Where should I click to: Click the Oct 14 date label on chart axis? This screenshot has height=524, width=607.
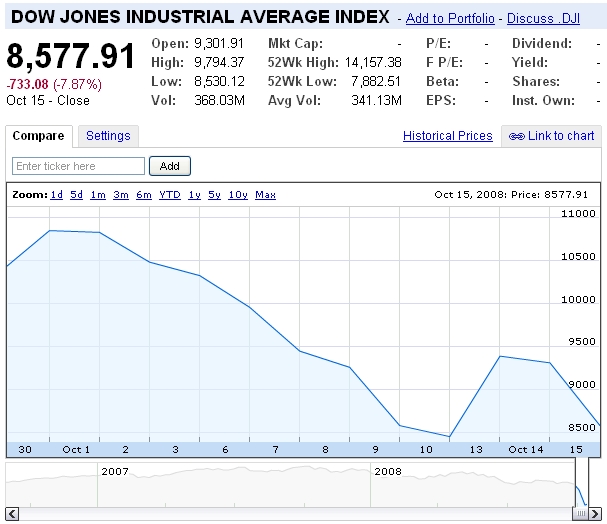coord(526,450)
